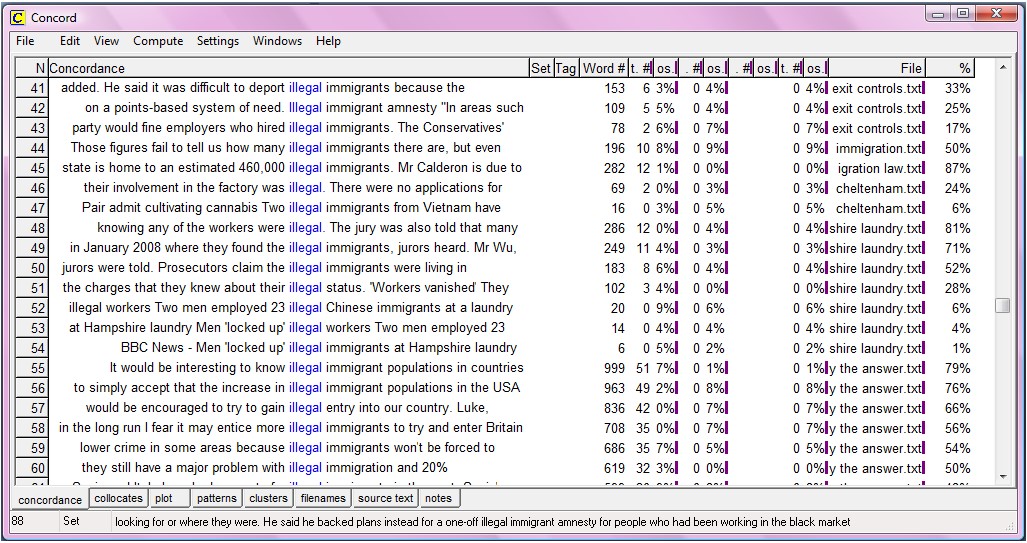Viewport: 1027px width, 543px height.
Task: Go to the filenames tab
Action: 323,498
